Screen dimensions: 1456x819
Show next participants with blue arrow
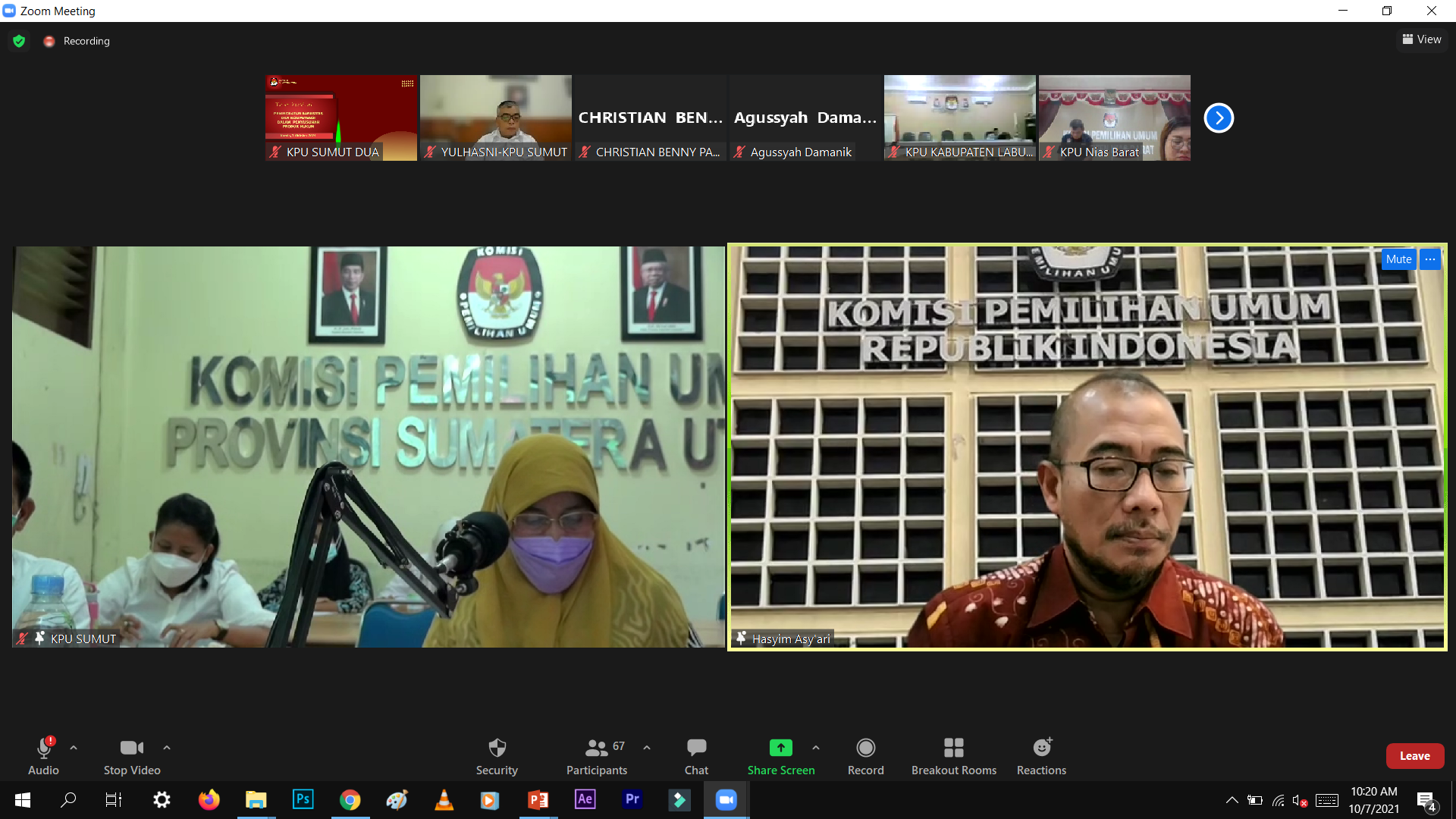(x=1219, y=118)
